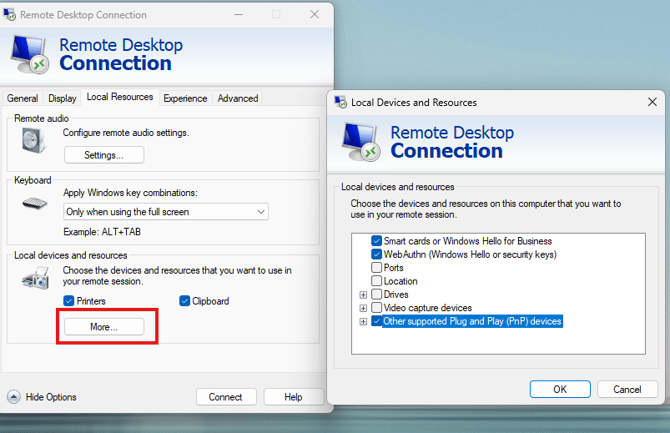Click Local Devices and Resources title bar icon

(x=341, y=102)
